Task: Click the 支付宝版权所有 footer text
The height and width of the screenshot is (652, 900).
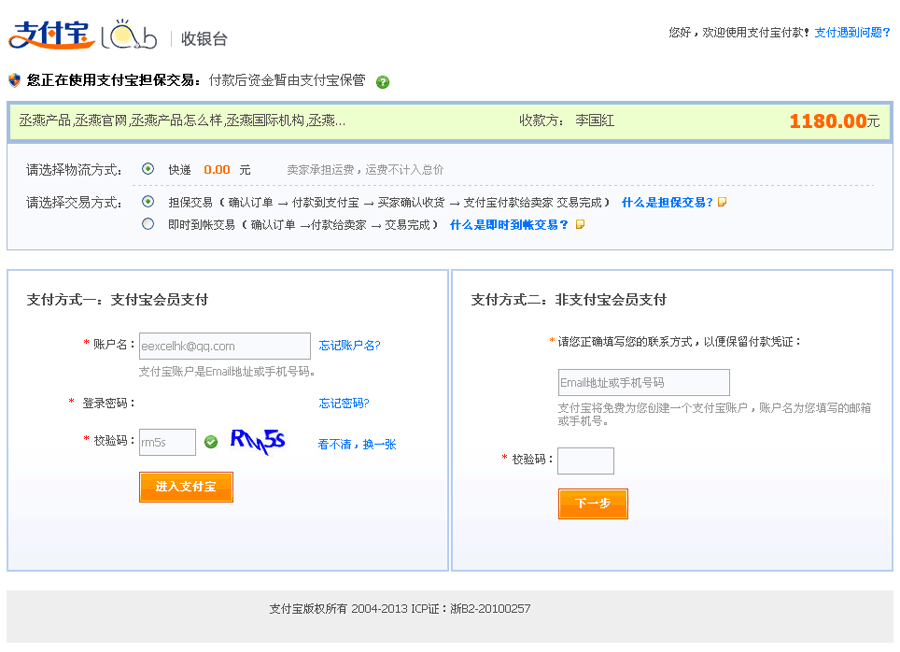Action: pos(400,608)
